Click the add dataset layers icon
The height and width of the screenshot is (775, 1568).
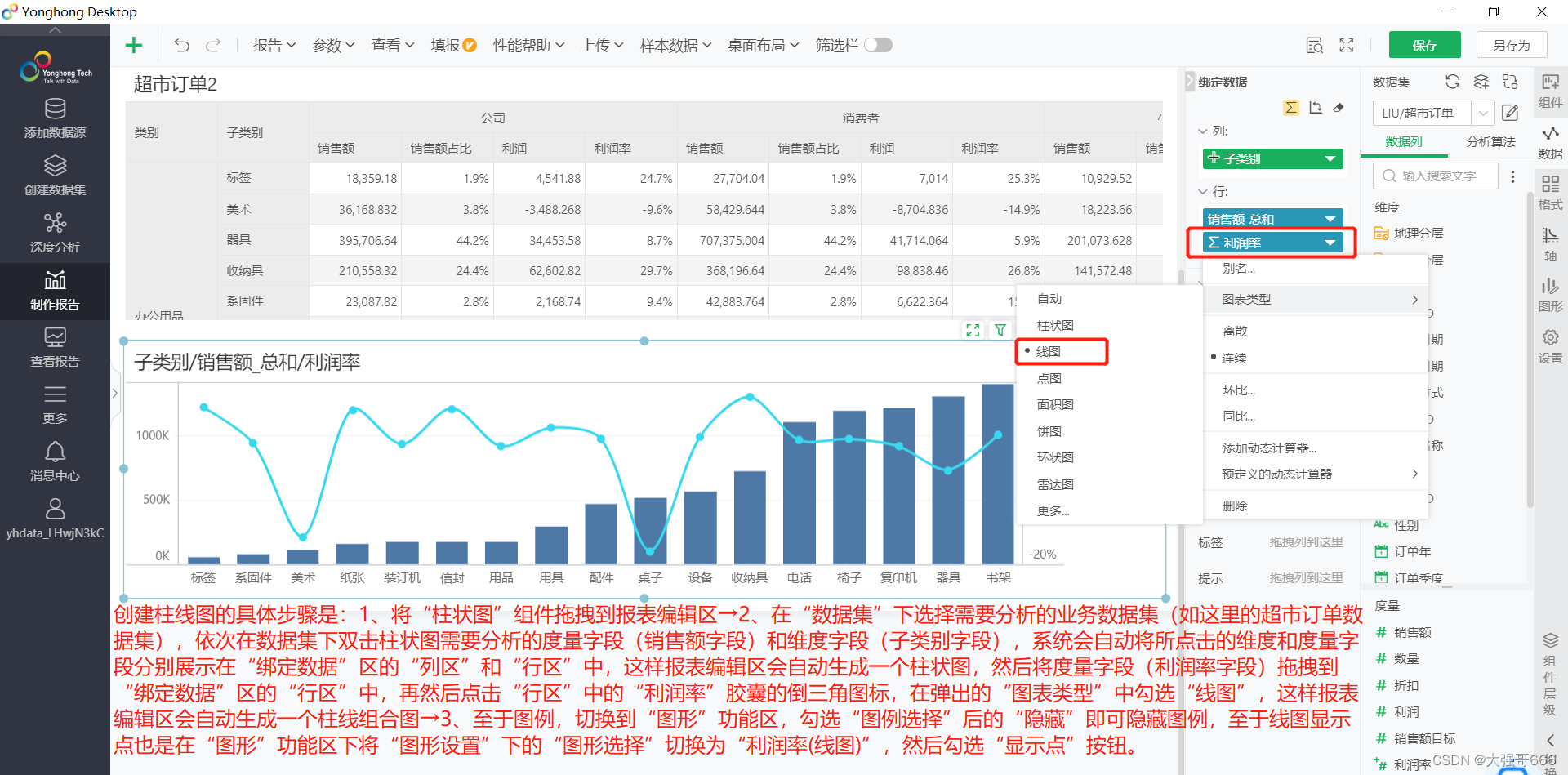click(1481, 82)
